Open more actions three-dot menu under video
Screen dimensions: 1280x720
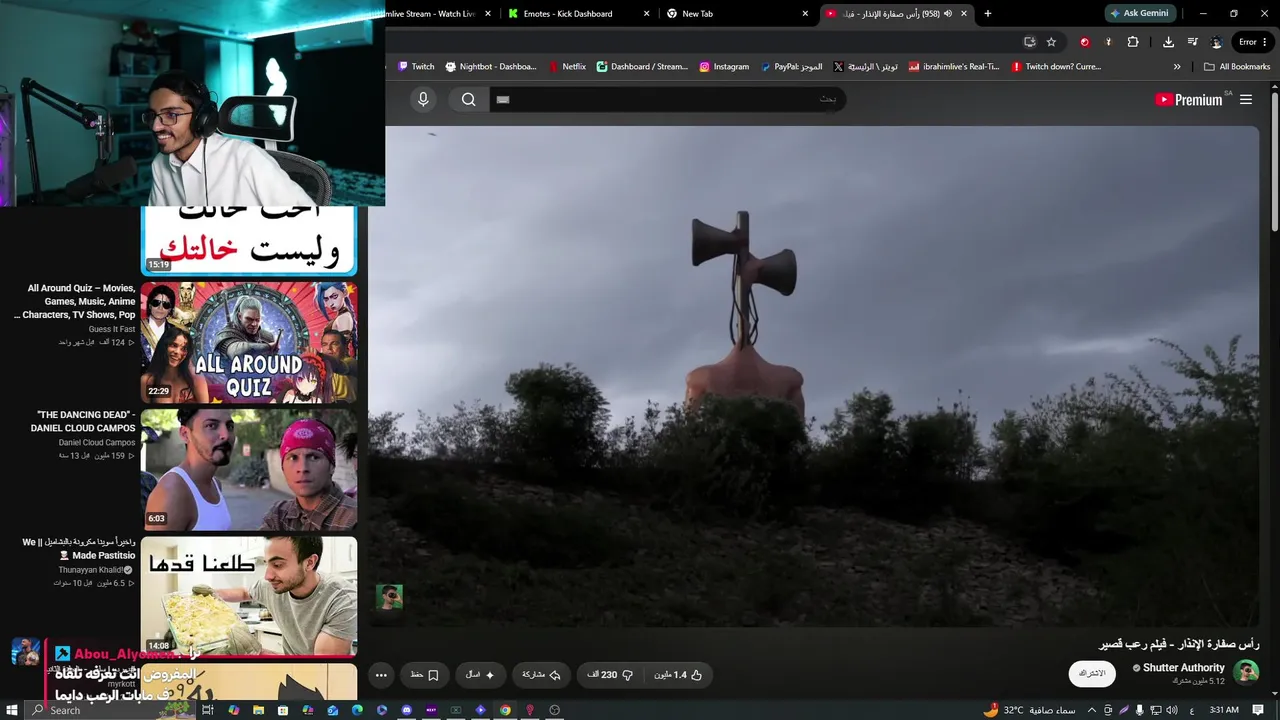click(x=381, y=675)
